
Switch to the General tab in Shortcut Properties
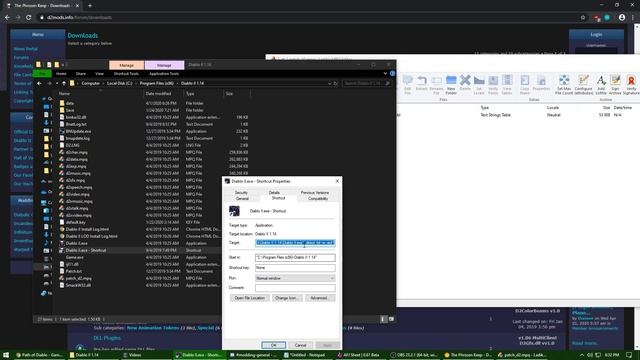pyautogui.click(x=242, y=198)
